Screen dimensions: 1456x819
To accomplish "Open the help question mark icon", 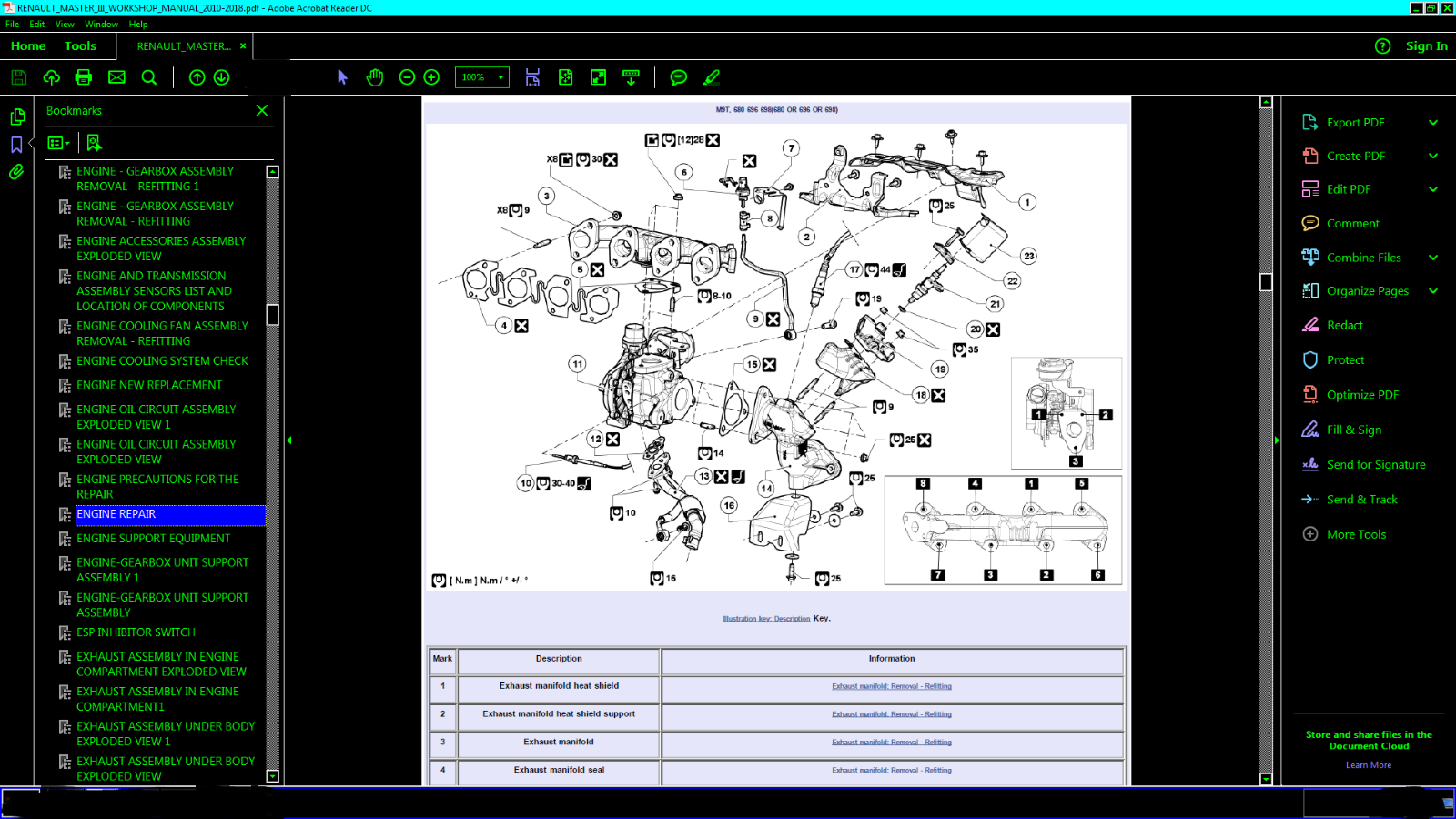I will pyautogui.click(x=1382, y=45).
